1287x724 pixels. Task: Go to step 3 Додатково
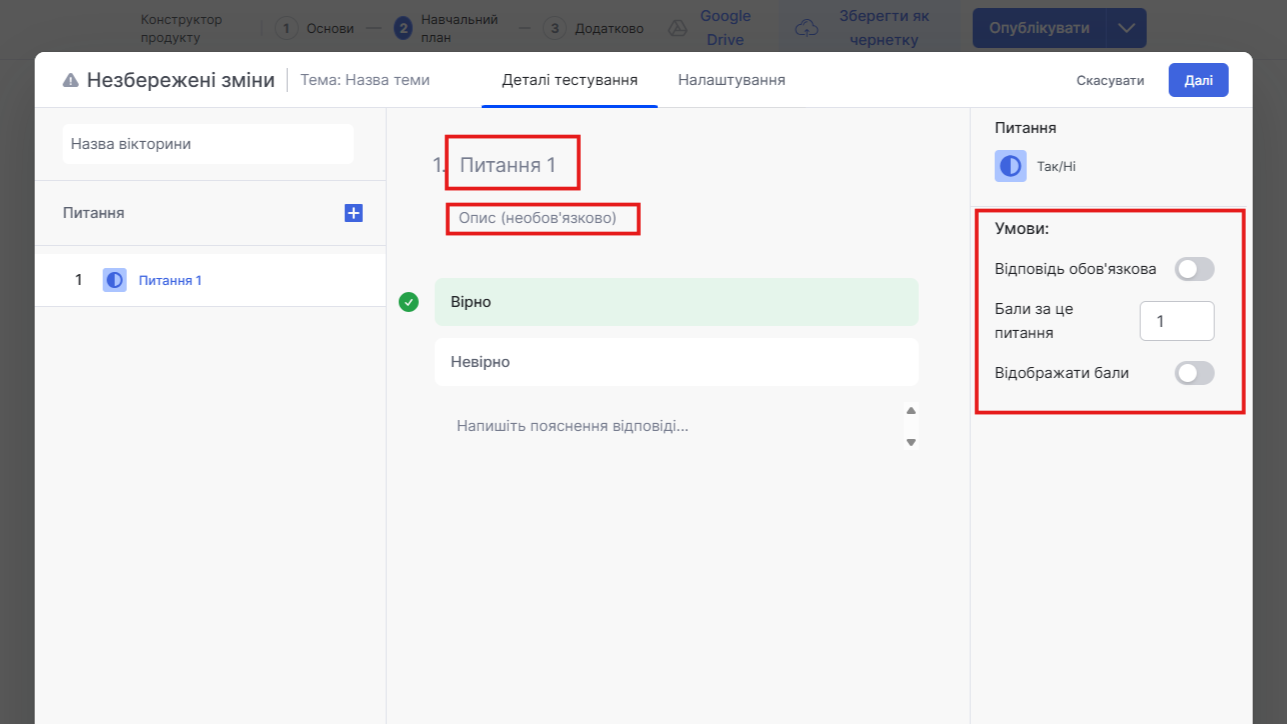595,28
